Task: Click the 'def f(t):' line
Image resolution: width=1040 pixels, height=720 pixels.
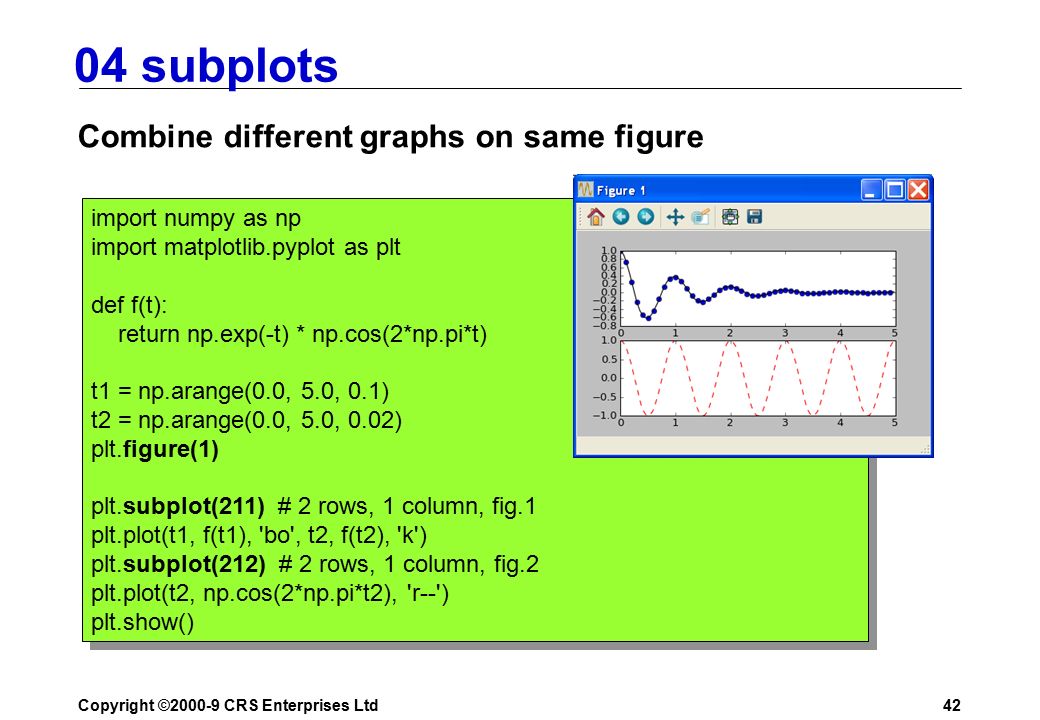Action: pos(129,305)
